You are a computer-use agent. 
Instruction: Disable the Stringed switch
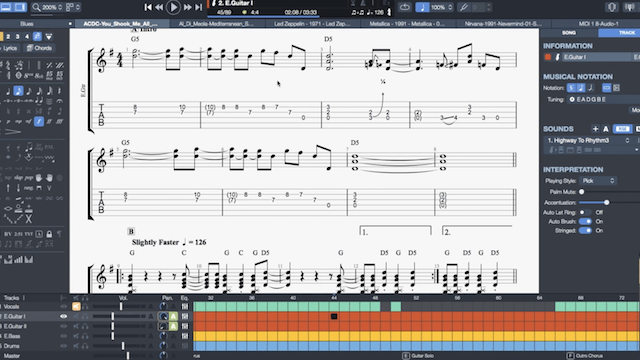[585, 231]
